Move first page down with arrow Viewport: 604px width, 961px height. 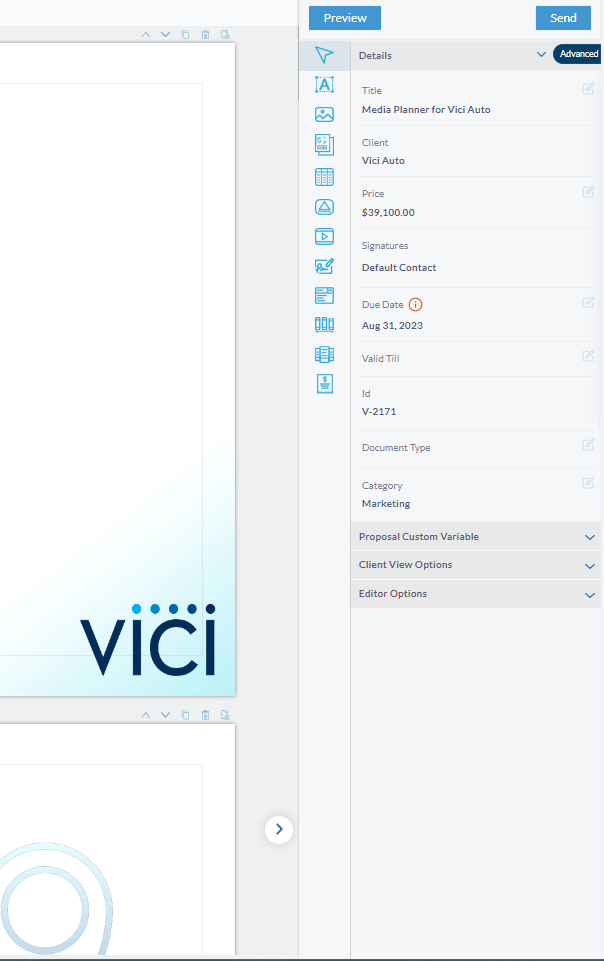tap(165, 34)
